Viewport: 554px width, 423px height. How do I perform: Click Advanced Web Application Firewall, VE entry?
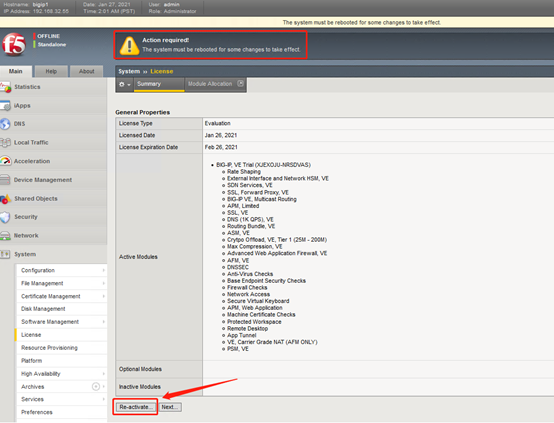[277, 253]
